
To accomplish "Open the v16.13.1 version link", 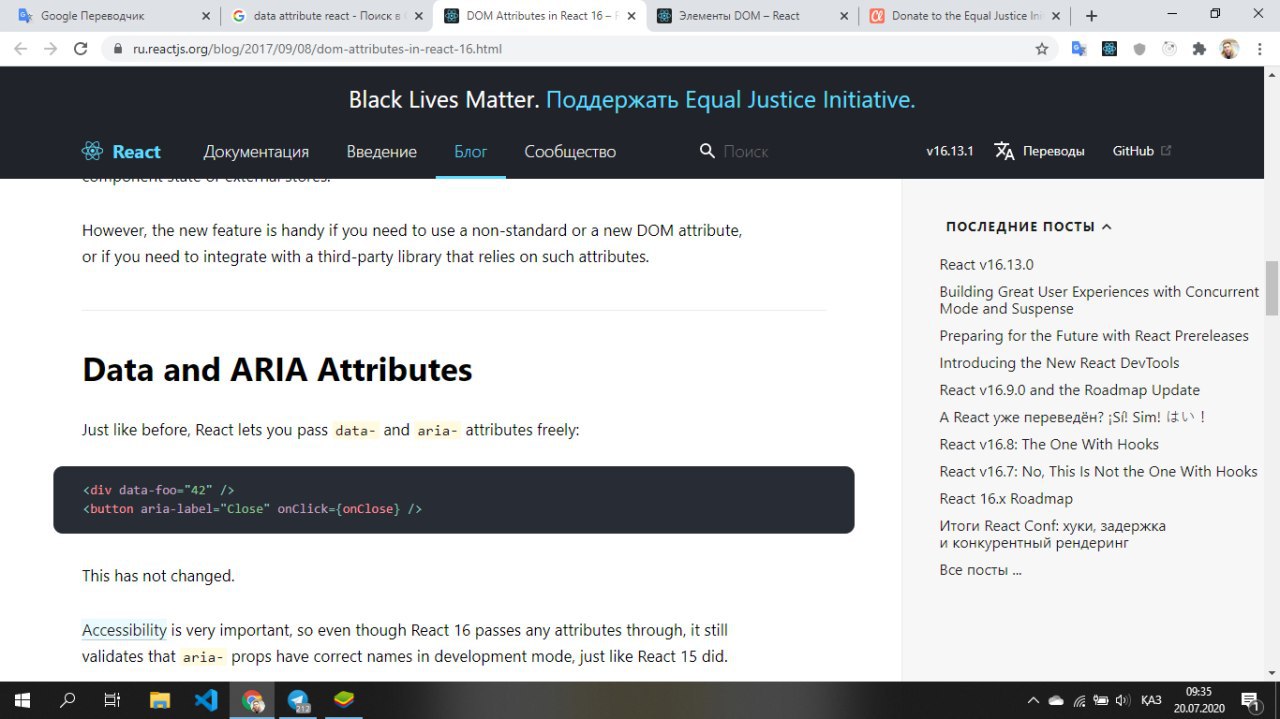I will [950, 151].
